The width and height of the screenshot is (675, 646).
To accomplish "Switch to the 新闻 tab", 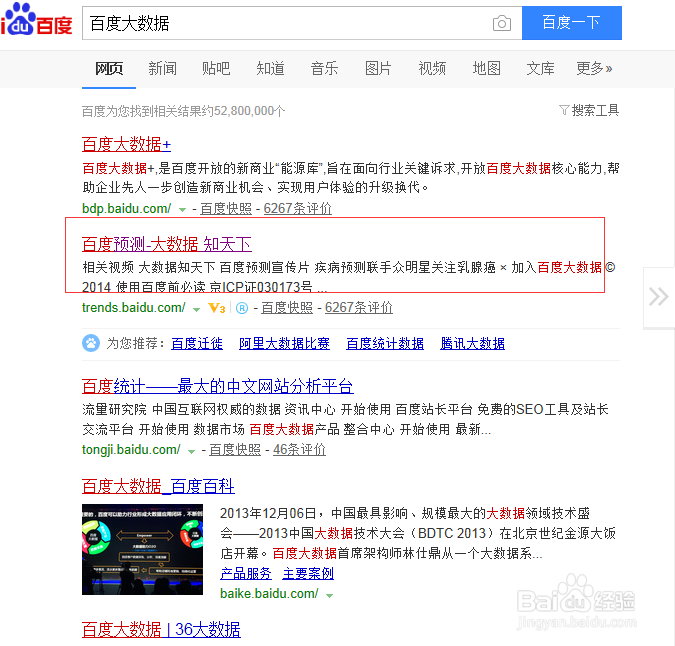I will click(162, 68).
